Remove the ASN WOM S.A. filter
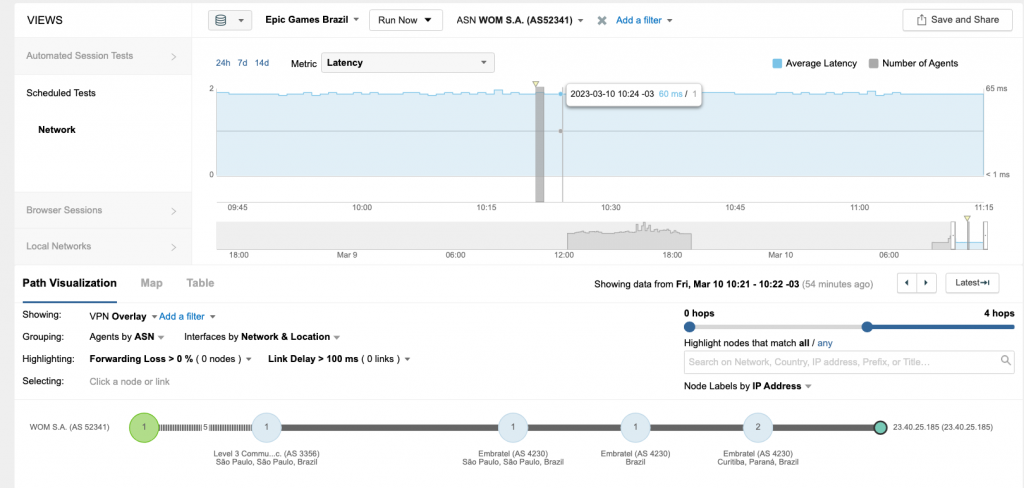 point(601,20)
